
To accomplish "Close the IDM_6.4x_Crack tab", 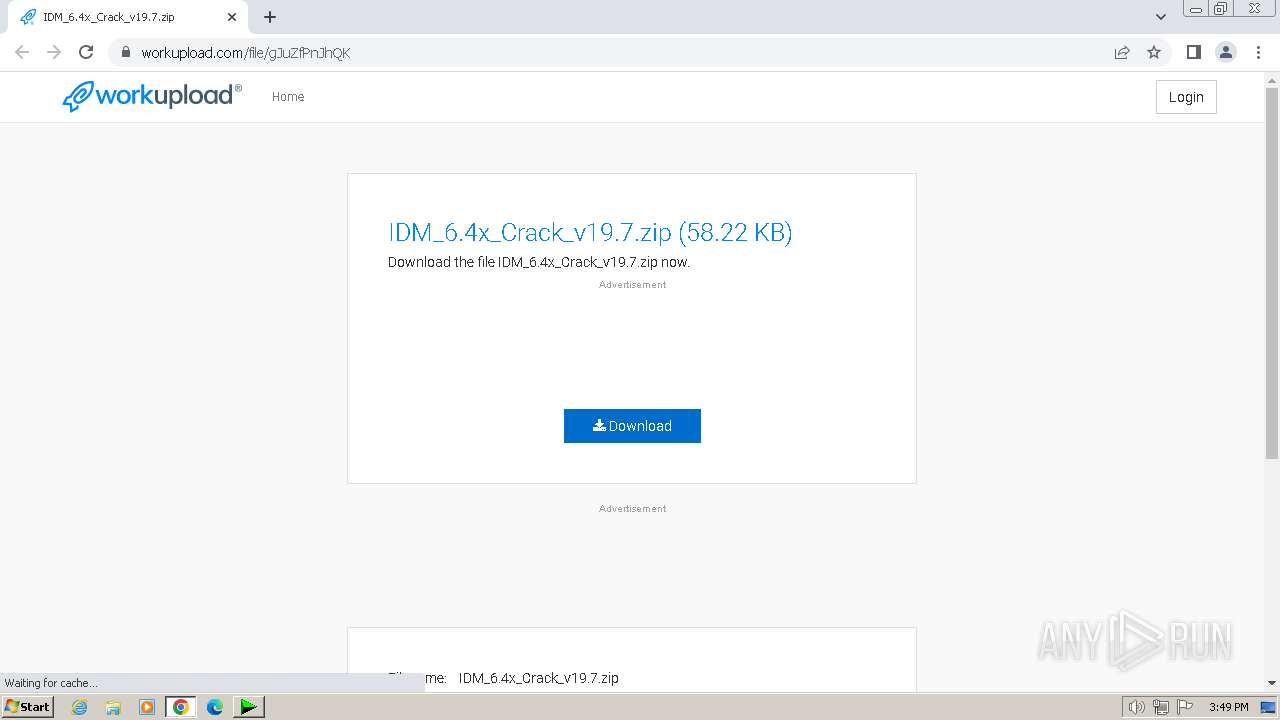I will (x=232, y=17).
